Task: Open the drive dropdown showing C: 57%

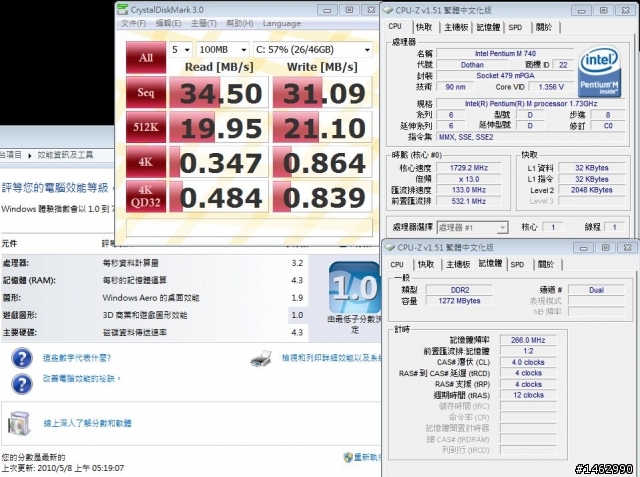Action: coord(313,50)
